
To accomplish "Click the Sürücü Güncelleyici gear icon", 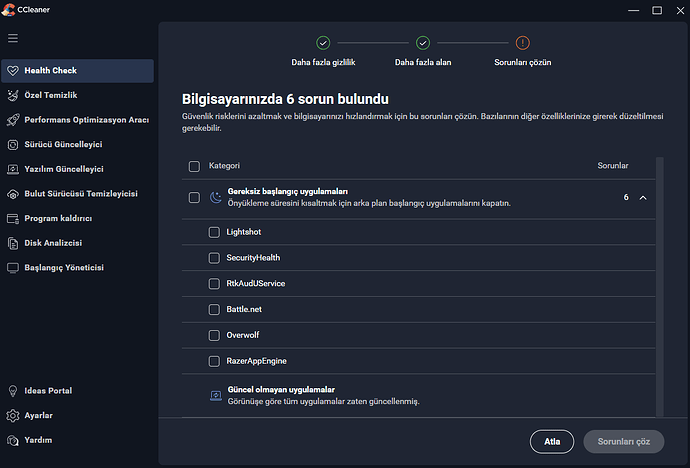I will pos(13,145).
